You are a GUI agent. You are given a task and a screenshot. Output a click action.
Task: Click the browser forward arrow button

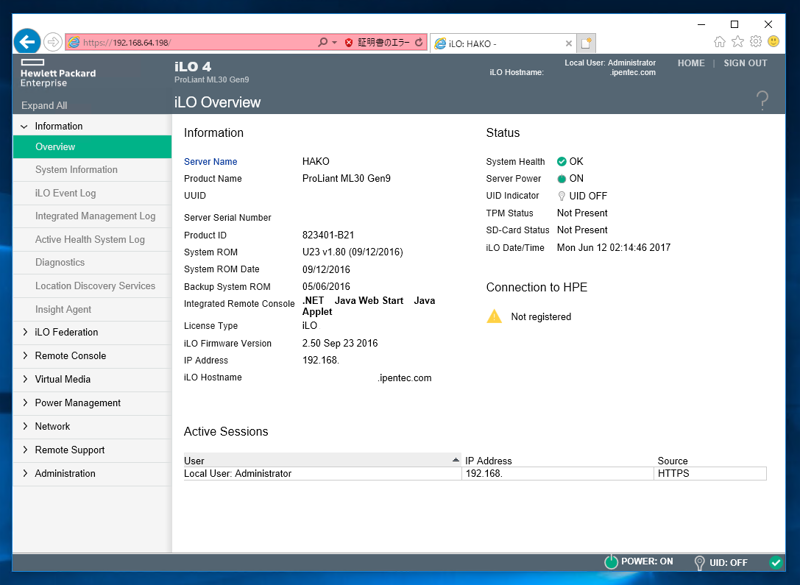53,42
